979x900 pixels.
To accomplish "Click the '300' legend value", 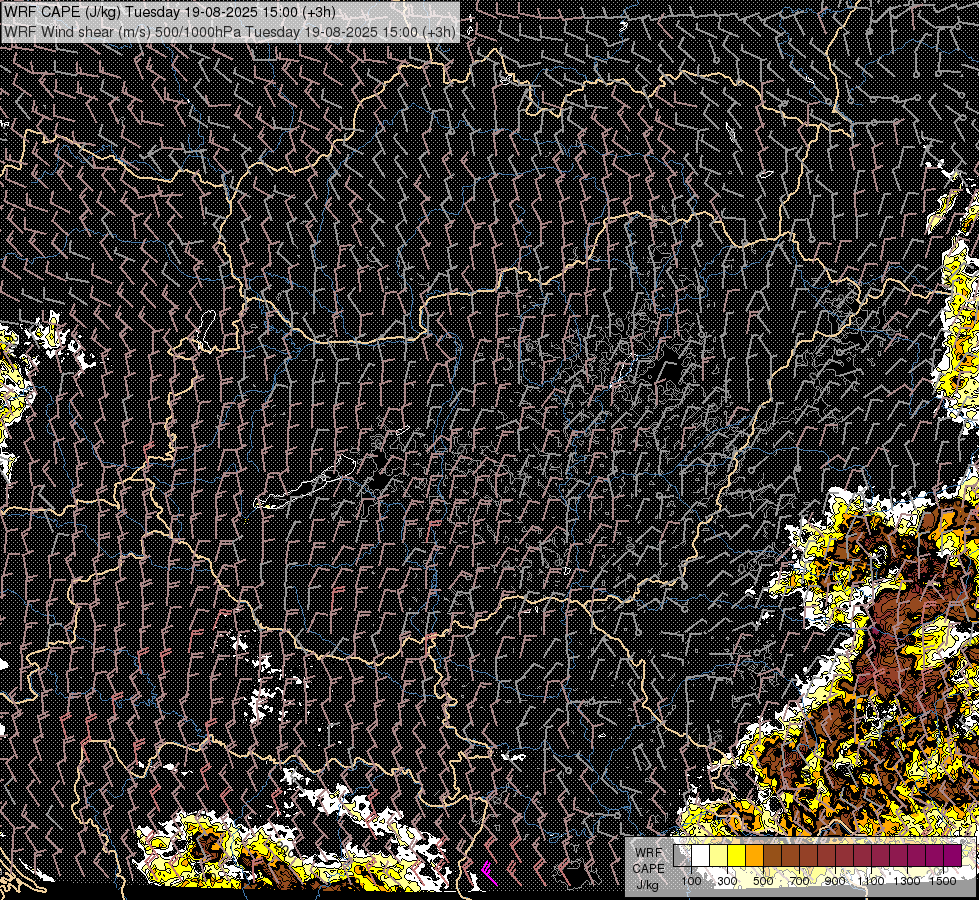I will (727, 881).
